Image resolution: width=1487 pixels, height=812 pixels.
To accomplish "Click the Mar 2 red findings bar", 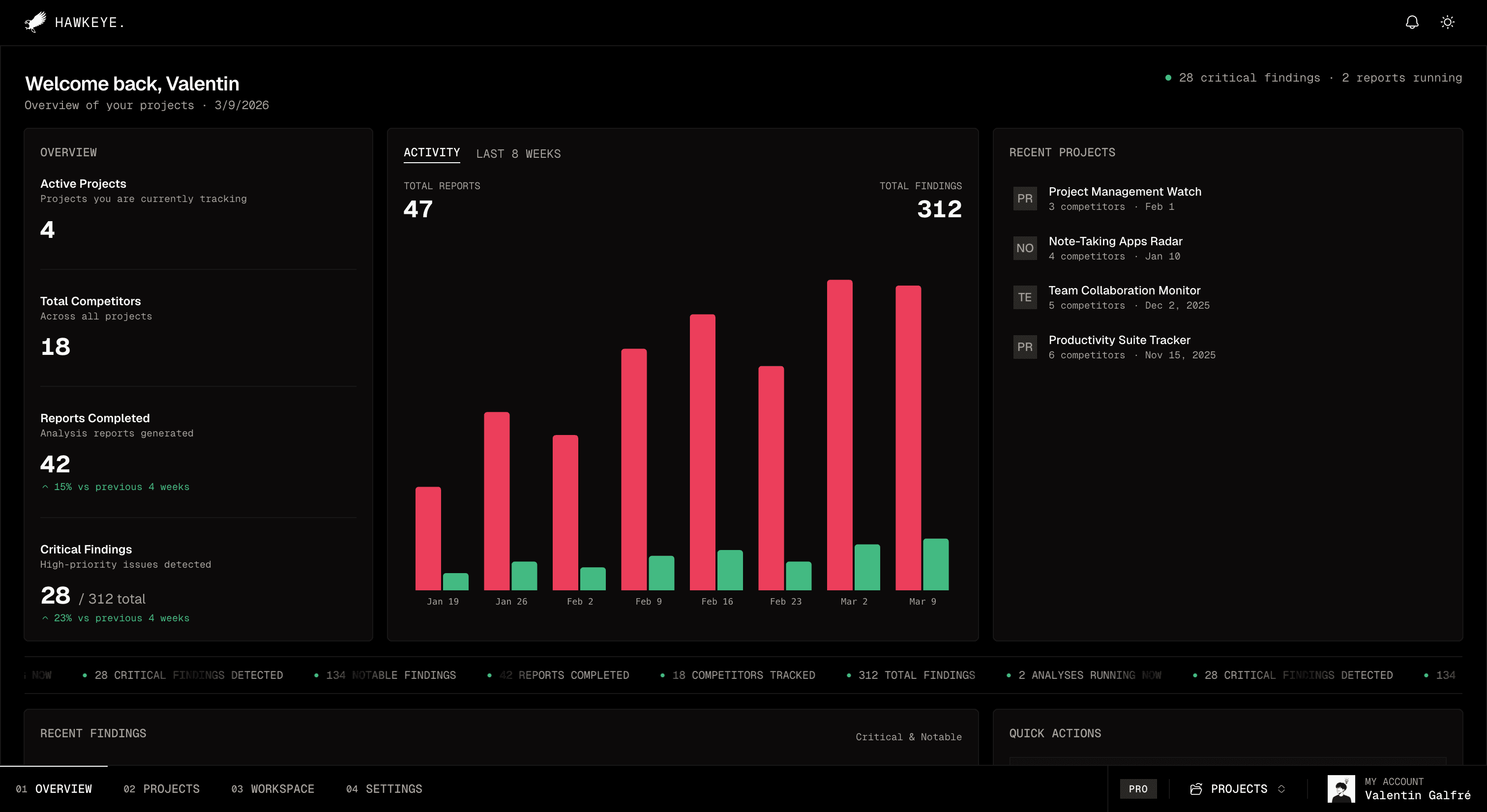I will pyautogui.click(x=839, y=435).
